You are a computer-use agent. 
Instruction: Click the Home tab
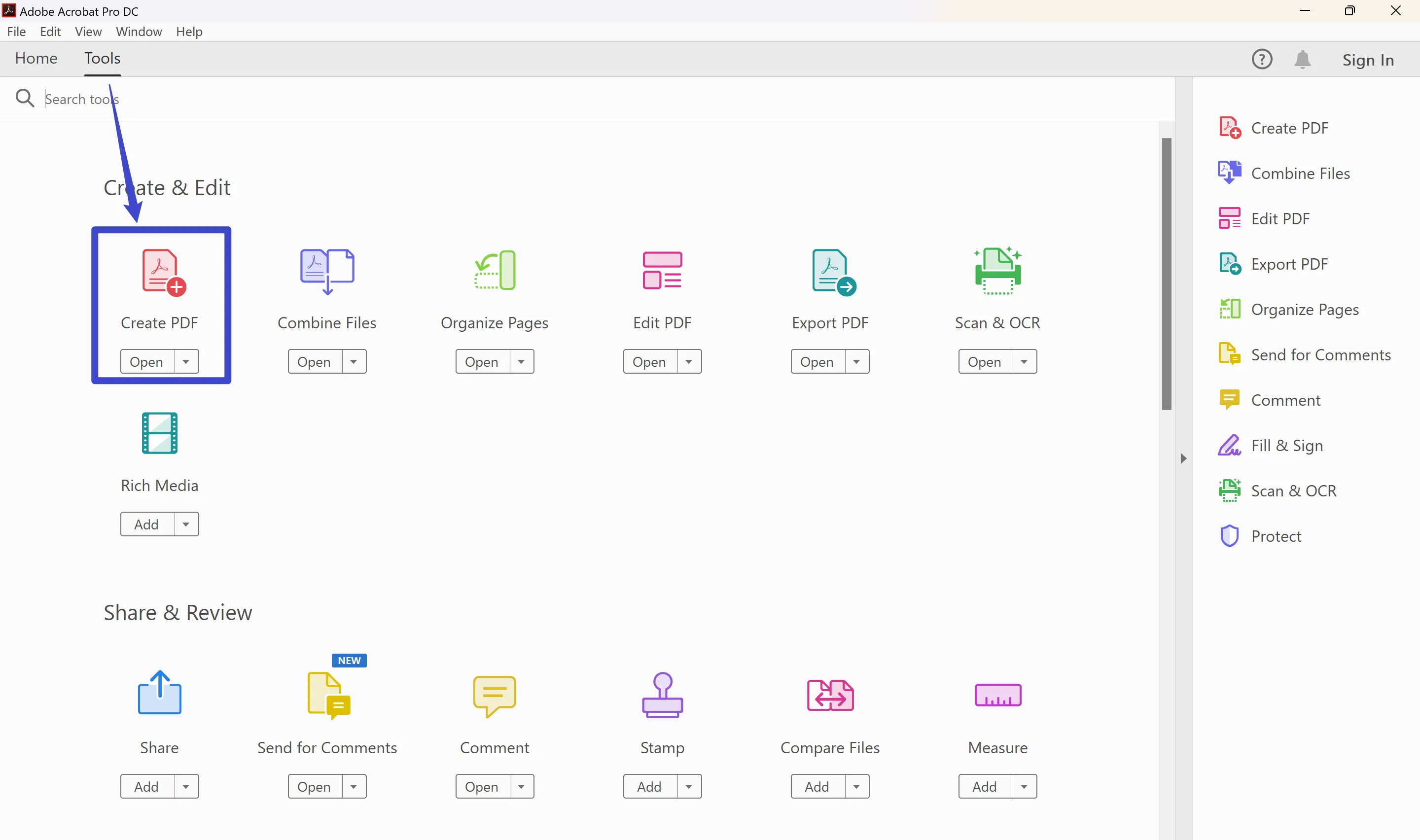point(36,58)
